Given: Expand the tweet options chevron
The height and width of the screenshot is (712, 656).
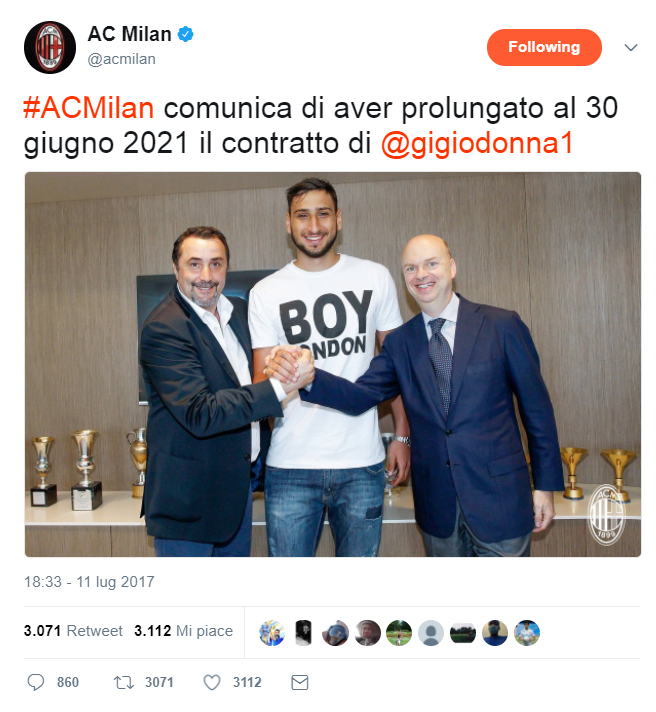Looking at the screenshot, I should (631, 47).
